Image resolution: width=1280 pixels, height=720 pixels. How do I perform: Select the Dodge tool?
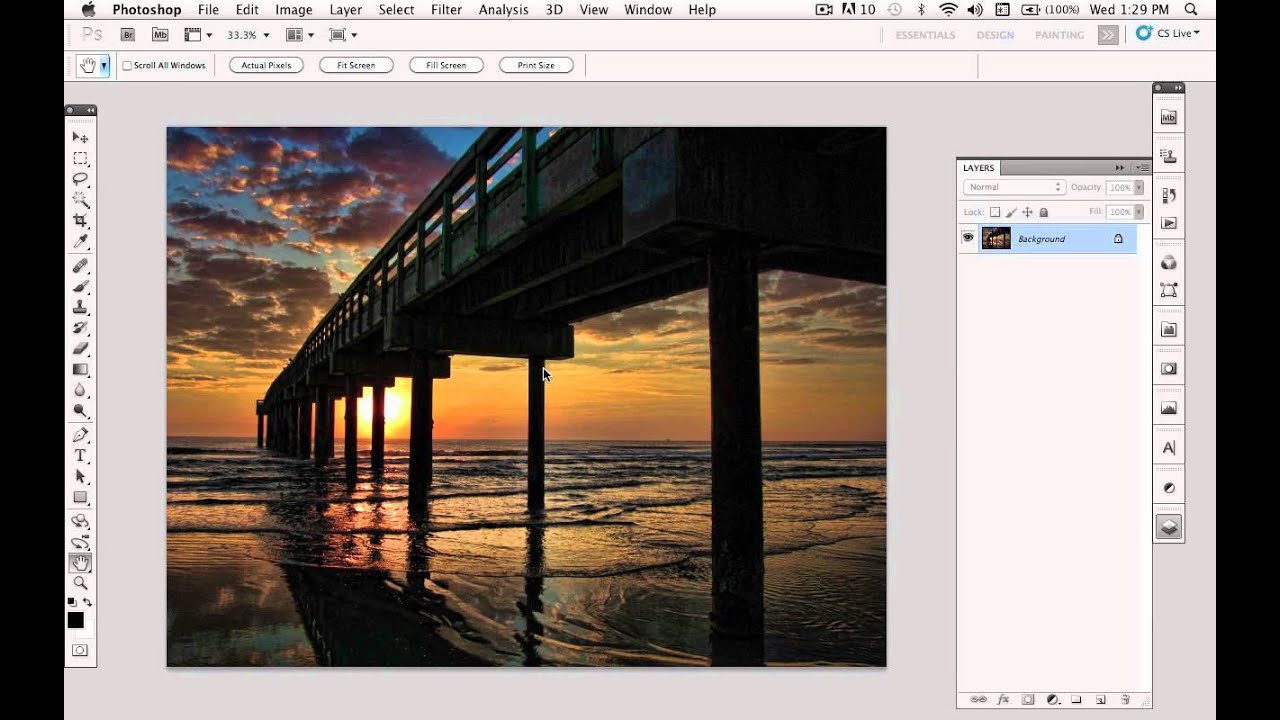pyautogui.click(x=80, y=411)
